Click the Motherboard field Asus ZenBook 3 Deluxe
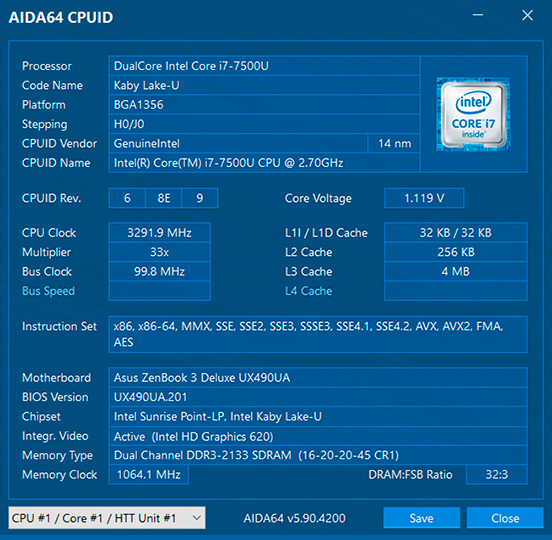552x540 pixels. click(x=318, y=377)
